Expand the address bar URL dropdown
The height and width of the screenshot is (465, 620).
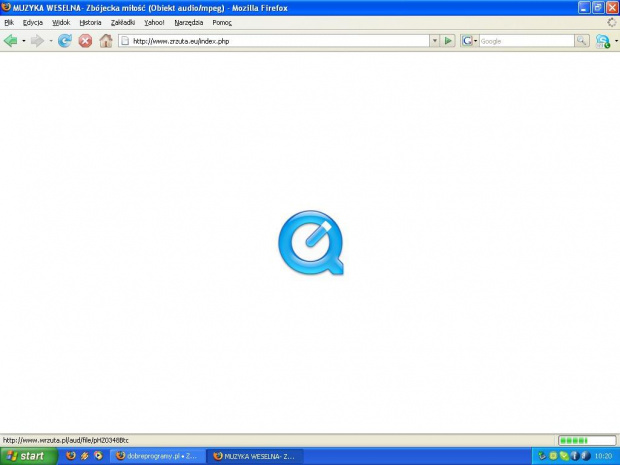[x=435, y=41]
